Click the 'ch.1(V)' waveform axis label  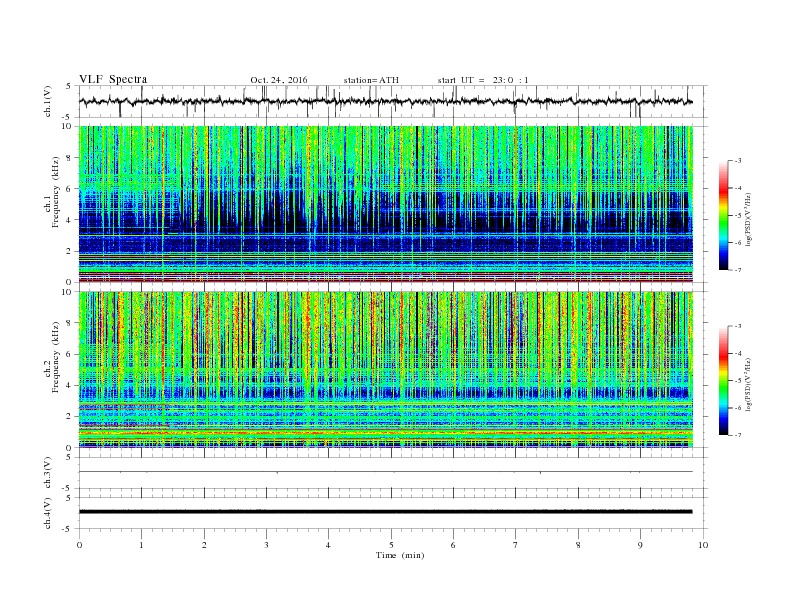point(48,102)
